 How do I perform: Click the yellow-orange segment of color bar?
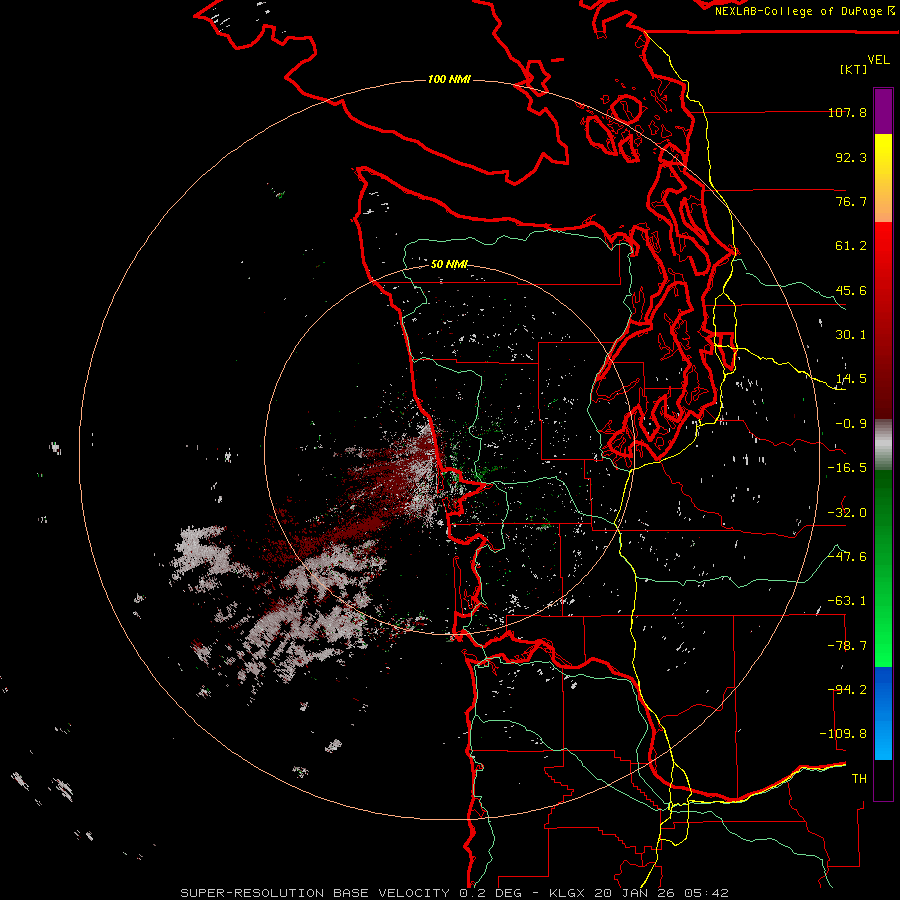883,178
